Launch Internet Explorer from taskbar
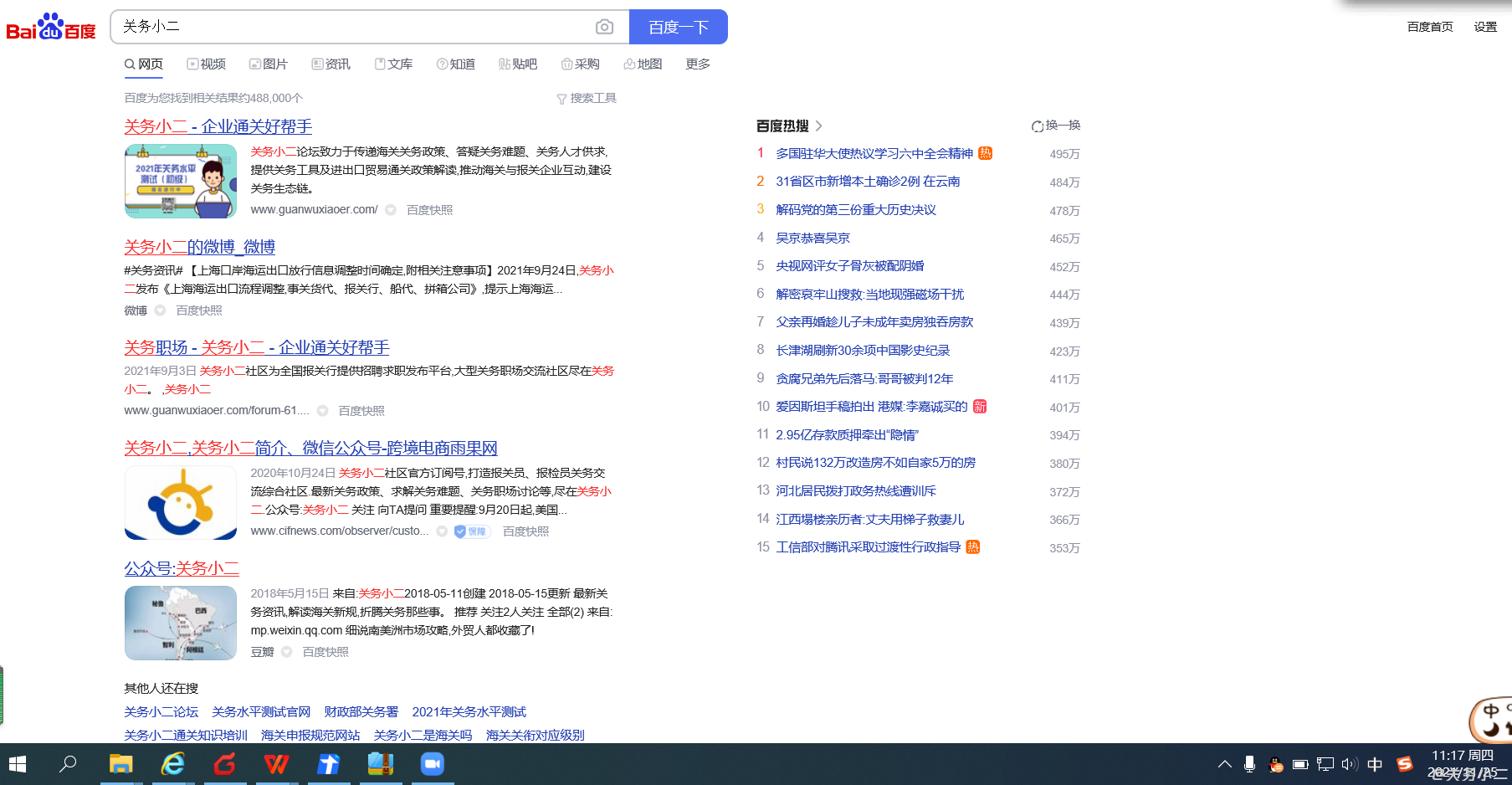 (x=173, y=764)
